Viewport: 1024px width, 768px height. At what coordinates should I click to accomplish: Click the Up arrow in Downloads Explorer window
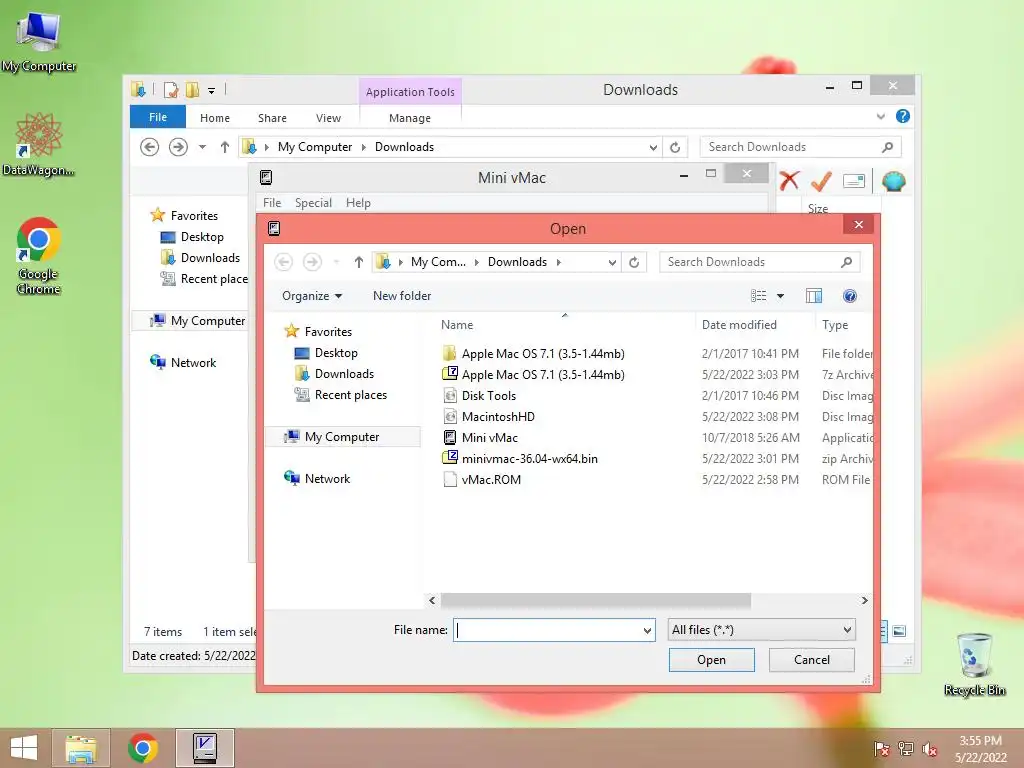pos(225,147)
